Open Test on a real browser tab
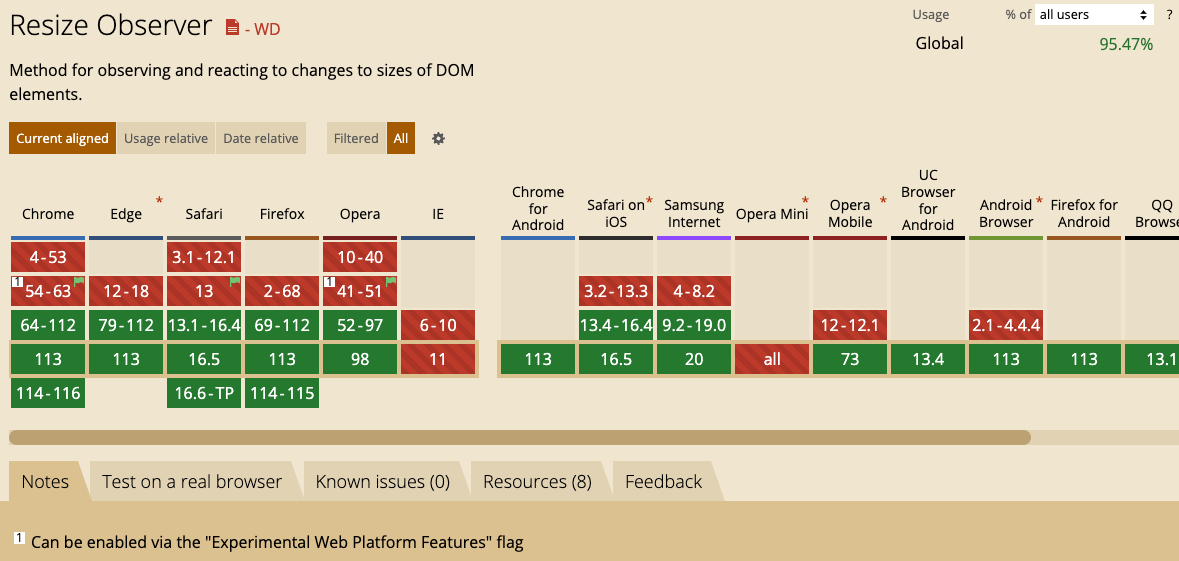 pos(192,481)
